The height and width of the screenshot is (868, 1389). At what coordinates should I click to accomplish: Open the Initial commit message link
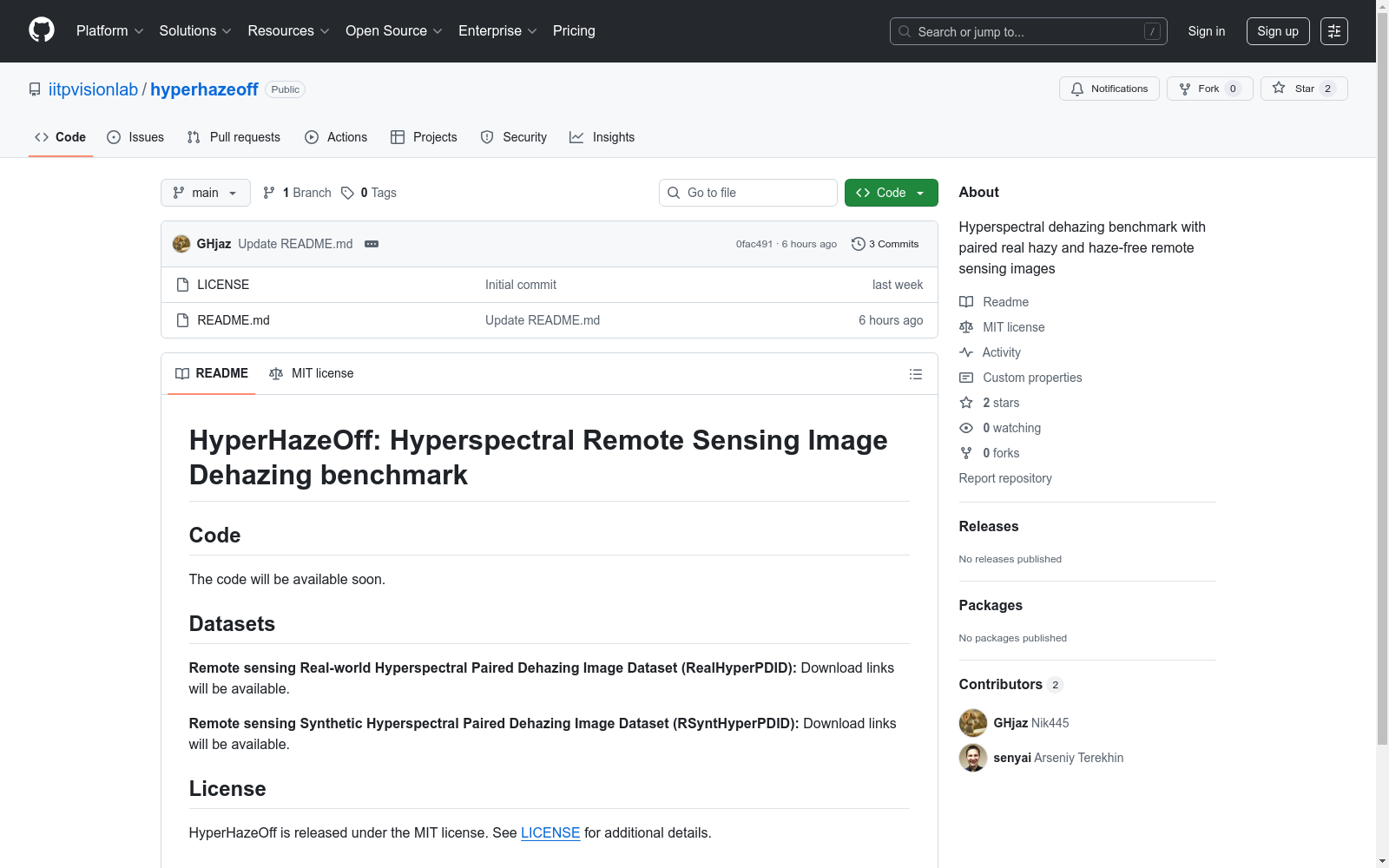tap(521, 285)
